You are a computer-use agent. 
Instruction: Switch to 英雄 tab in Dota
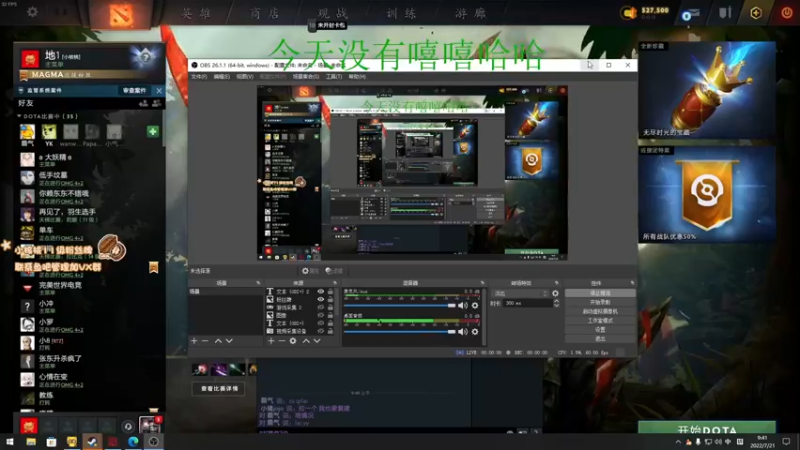click(196, 13)
